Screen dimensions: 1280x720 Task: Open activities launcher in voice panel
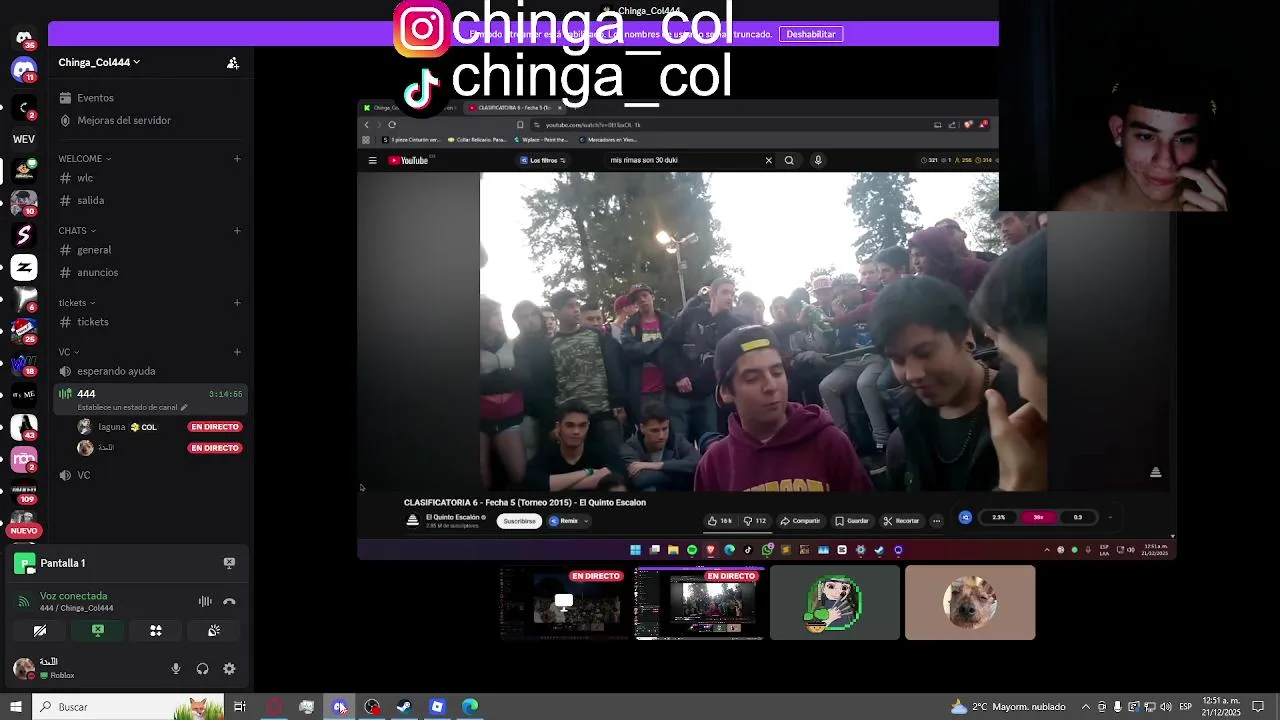[x=156, y=631]
